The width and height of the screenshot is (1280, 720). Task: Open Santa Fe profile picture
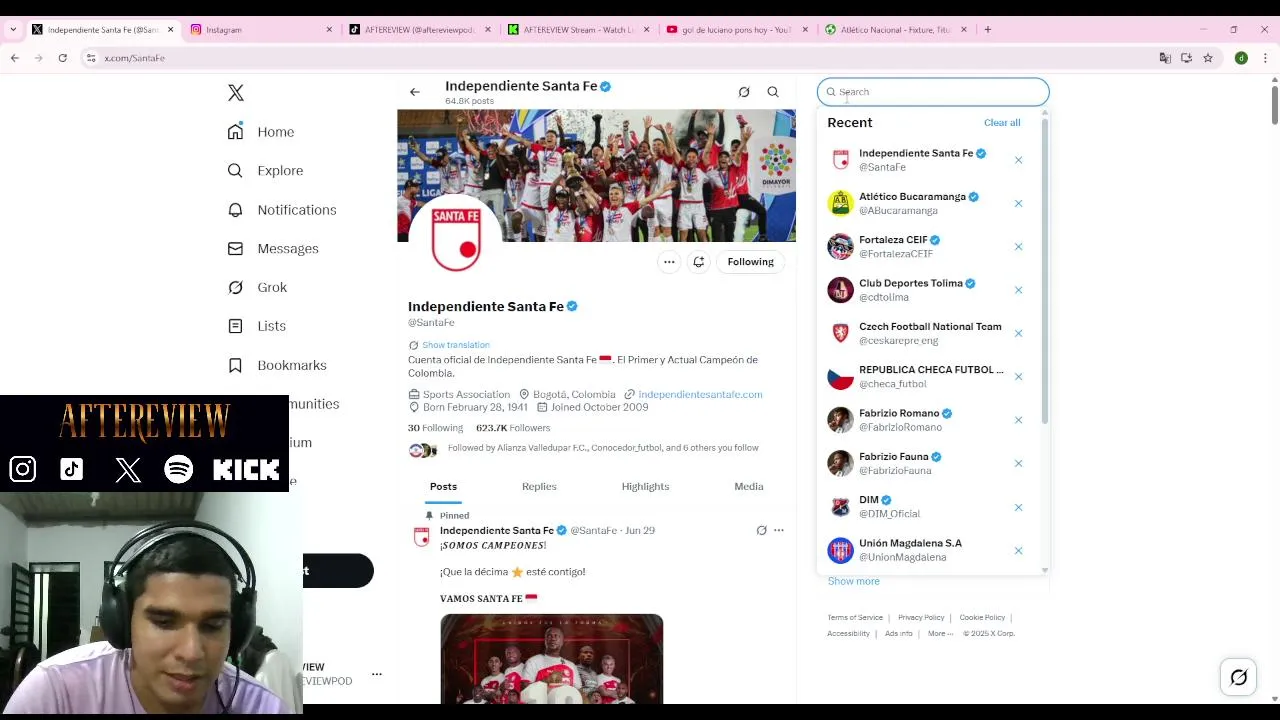click(x=456, y=239)
